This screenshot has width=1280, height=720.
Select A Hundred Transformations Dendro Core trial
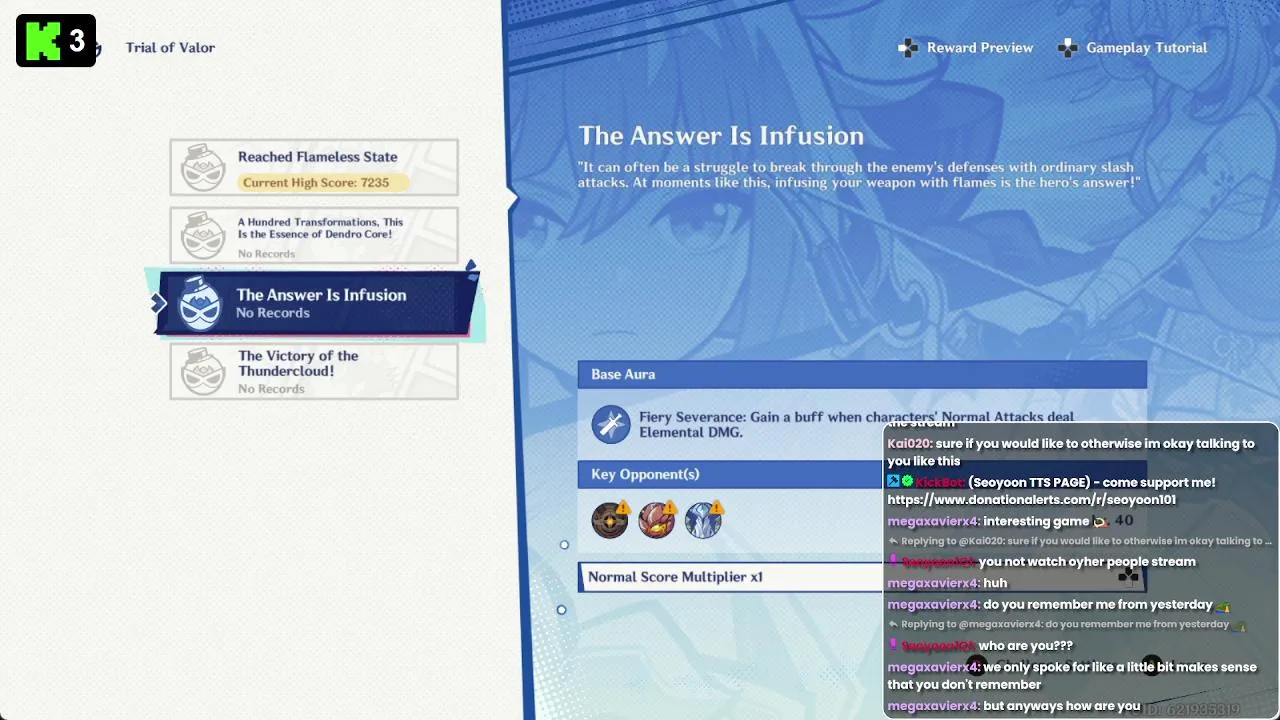(314, 235)
